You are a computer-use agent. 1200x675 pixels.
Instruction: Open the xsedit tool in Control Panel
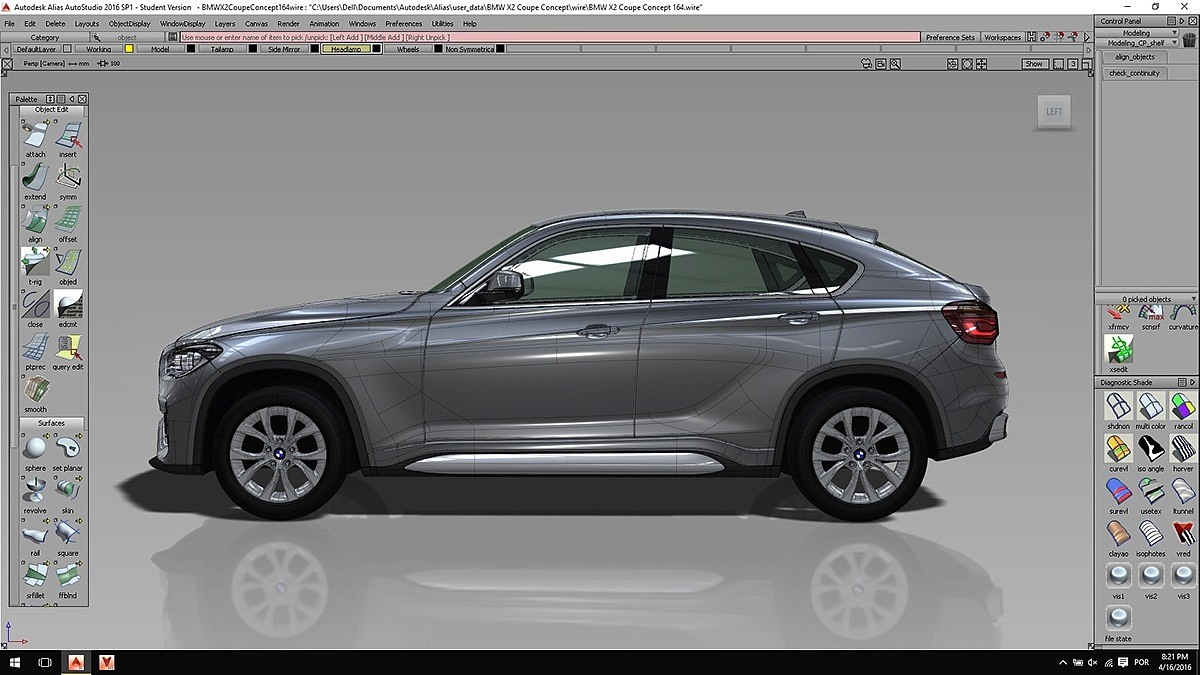1118,349
